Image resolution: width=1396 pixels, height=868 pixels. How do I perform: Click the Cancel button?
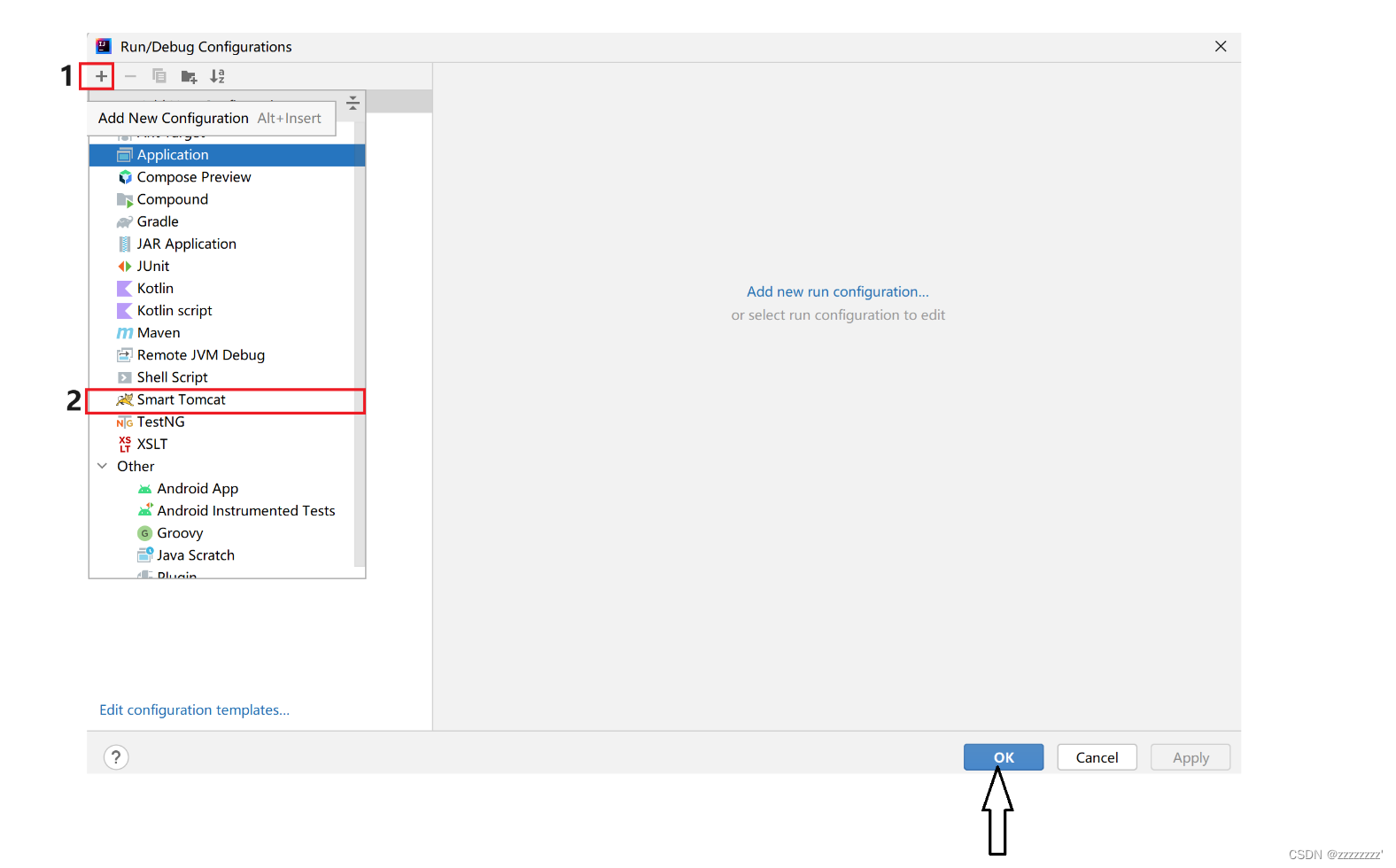pyautogui.click(x=1097, y=757)
